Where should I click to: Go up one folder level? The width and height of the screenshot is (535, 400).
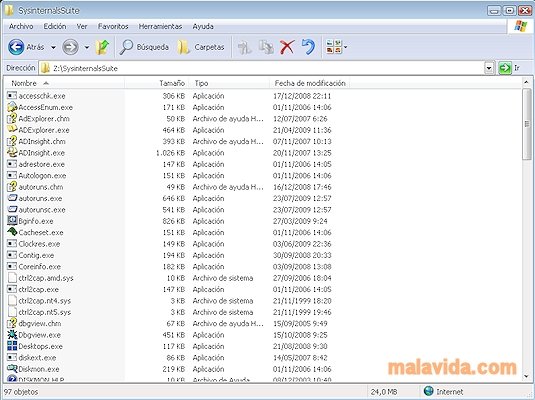102,47
